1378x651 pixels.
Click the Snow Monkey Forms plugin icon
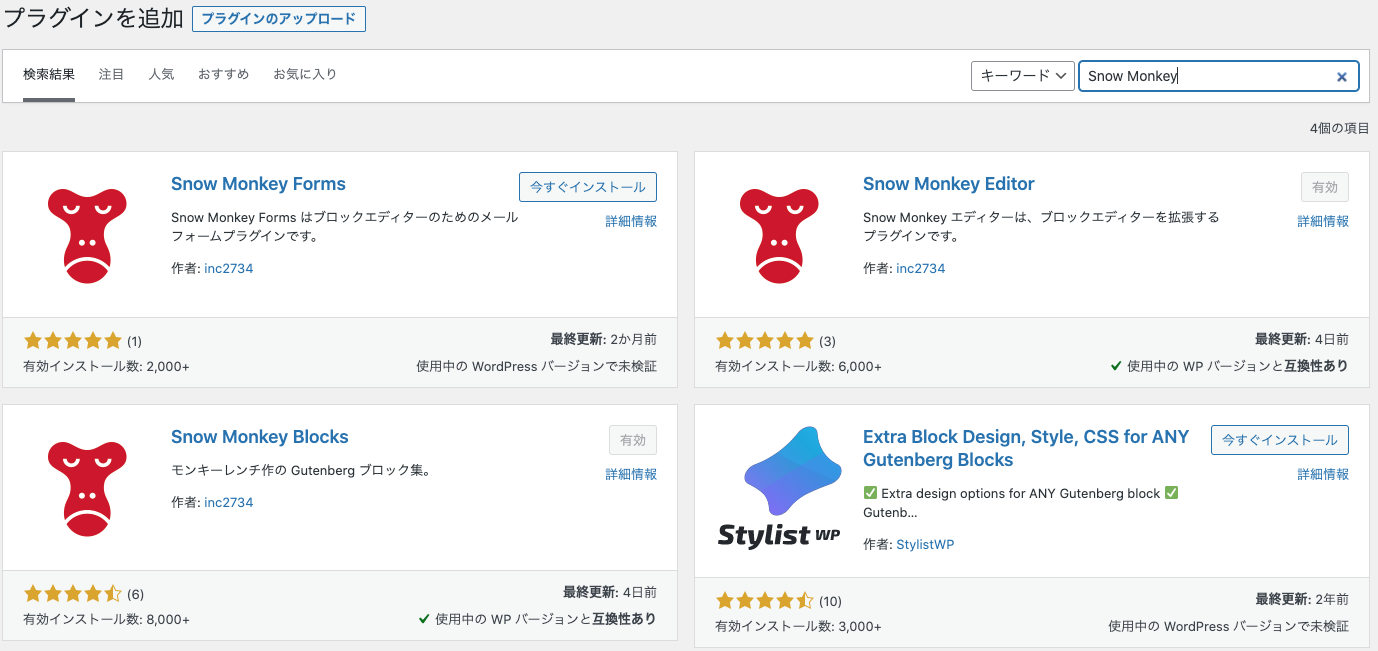(x=87, y=233)
